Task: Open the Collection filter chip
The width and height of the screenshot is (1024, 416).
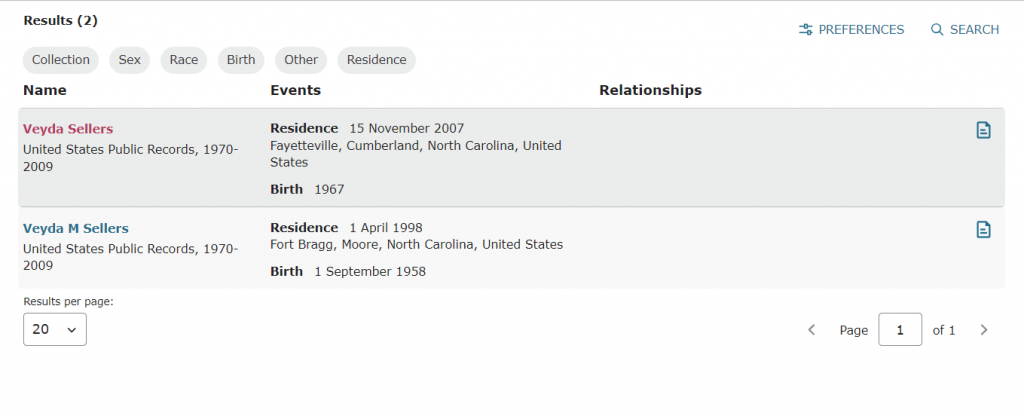Action: coord(61,60)
